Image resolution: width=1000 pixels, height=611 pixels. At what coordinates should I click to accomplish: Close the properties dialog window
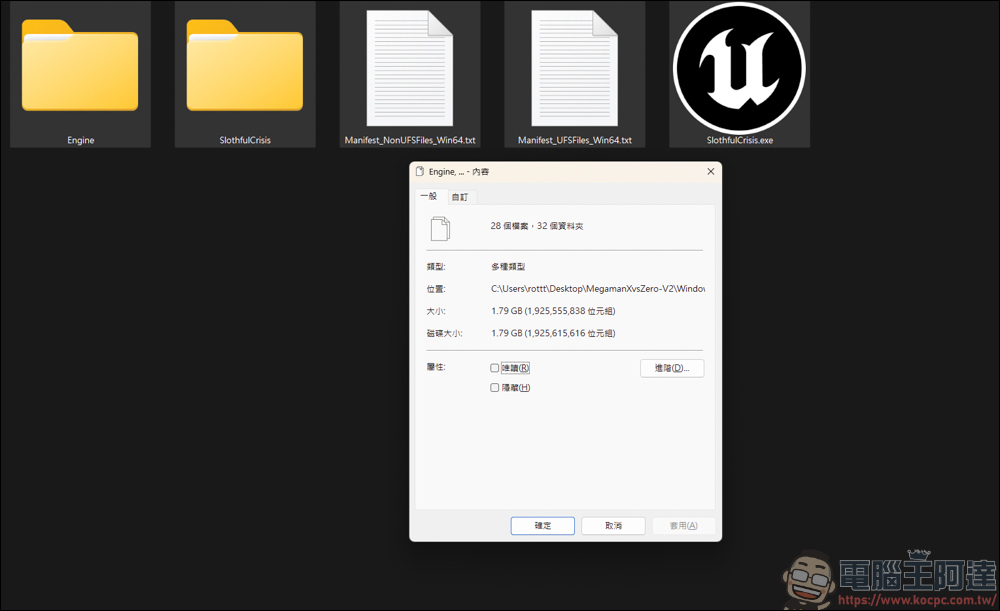coord(710,172)
